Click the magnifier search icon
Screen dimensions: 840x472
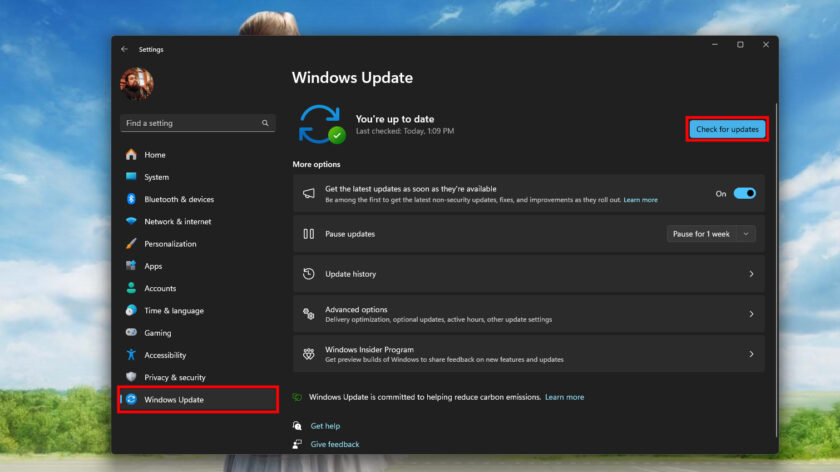coord(265,123)
